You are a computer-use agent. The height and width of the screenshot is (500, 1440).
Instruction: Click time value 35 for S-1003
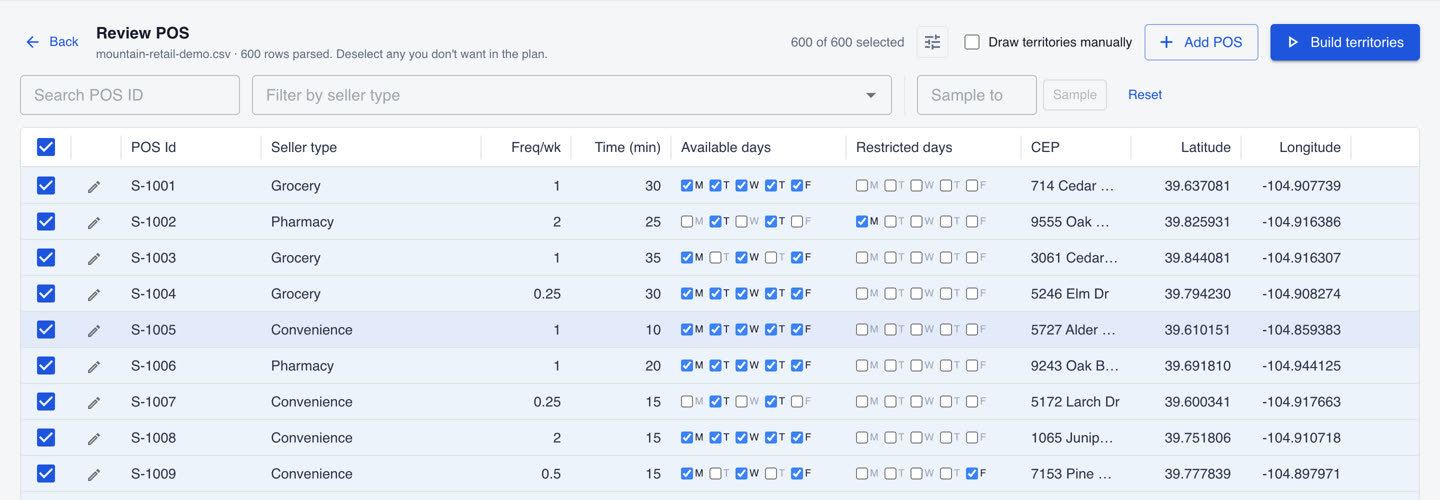[x=653, y=258]
